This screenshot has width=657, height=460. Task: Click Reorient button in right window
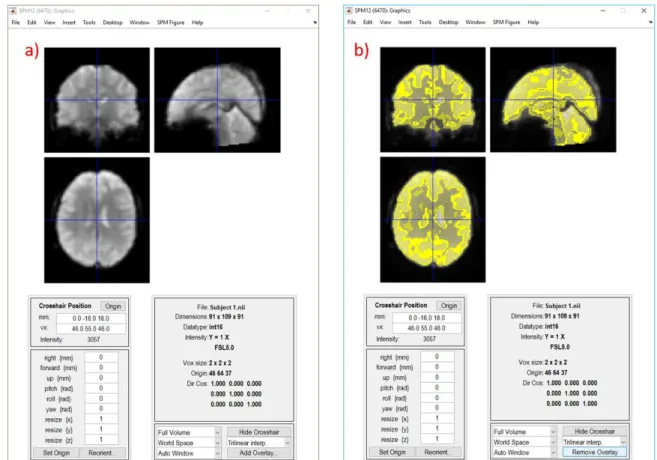pyautogui.click(x=437, y=452)
